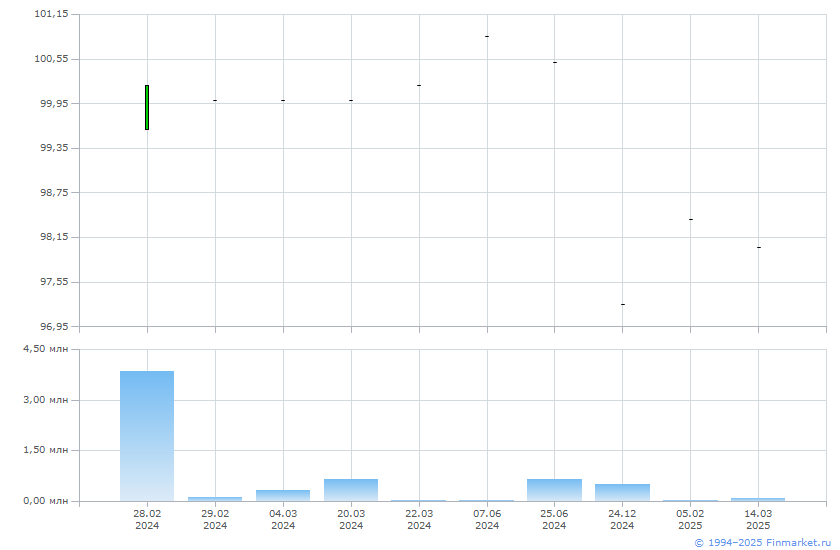Click the 29.02.2024 price tick mark
This screenshot has width=840, height=550.
215,100
